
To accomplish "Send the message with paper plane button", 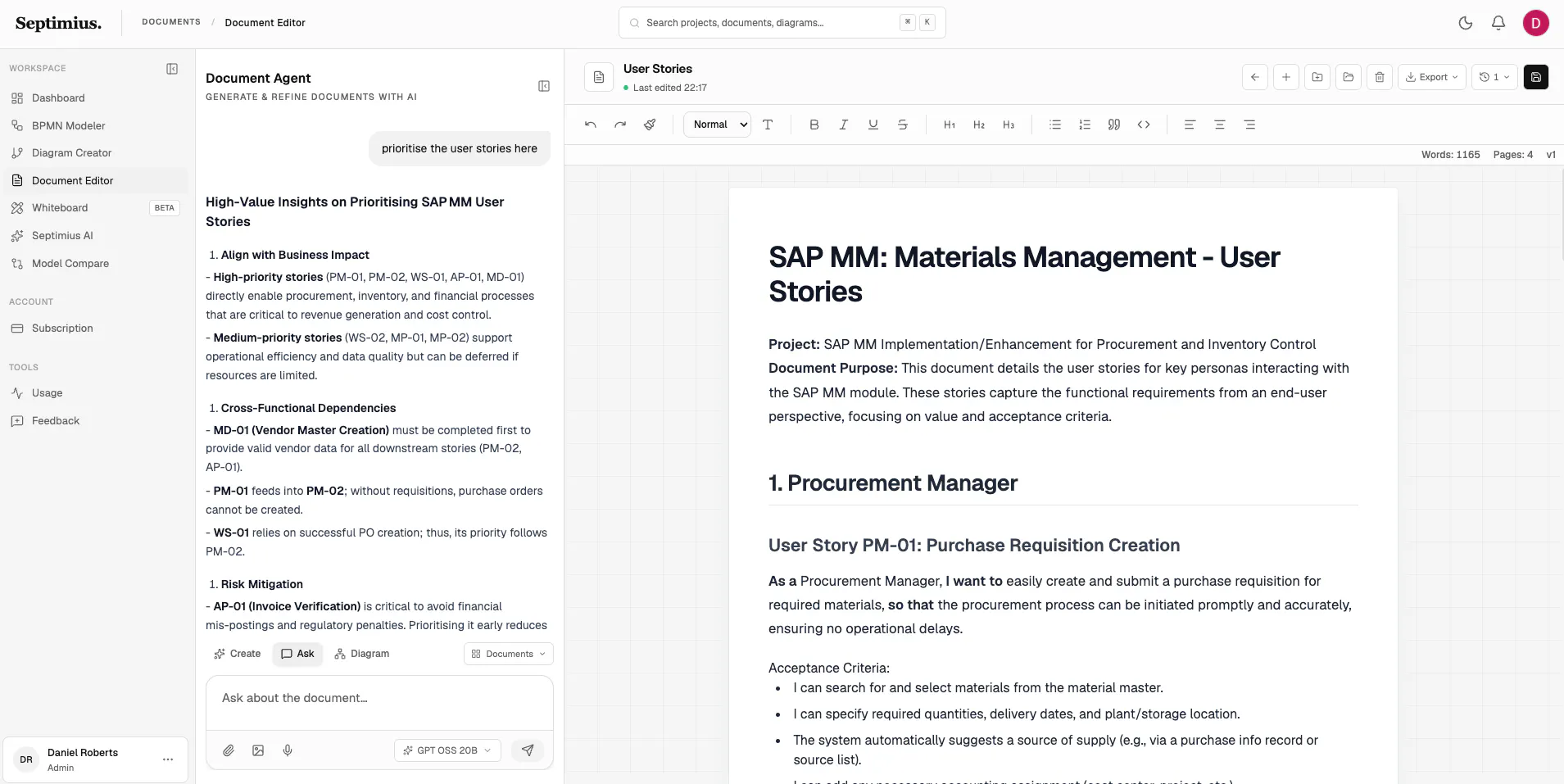I will coord(528,750).
